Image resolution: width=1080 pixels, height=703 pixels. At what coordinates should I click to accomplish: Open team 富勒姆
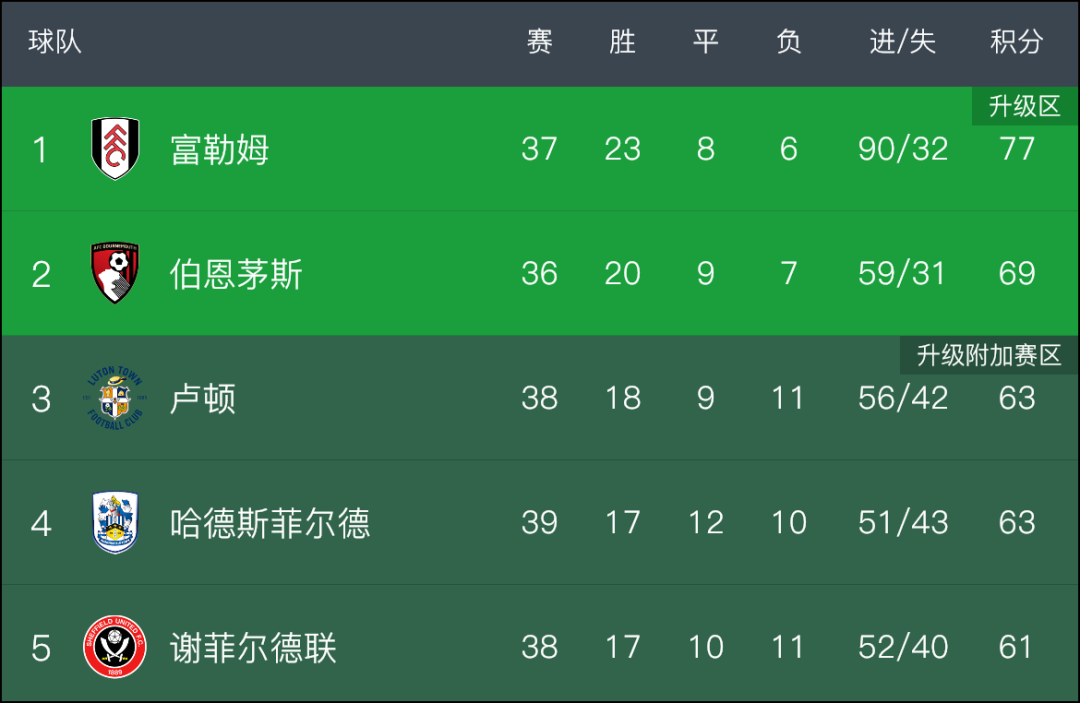[220, 149]
